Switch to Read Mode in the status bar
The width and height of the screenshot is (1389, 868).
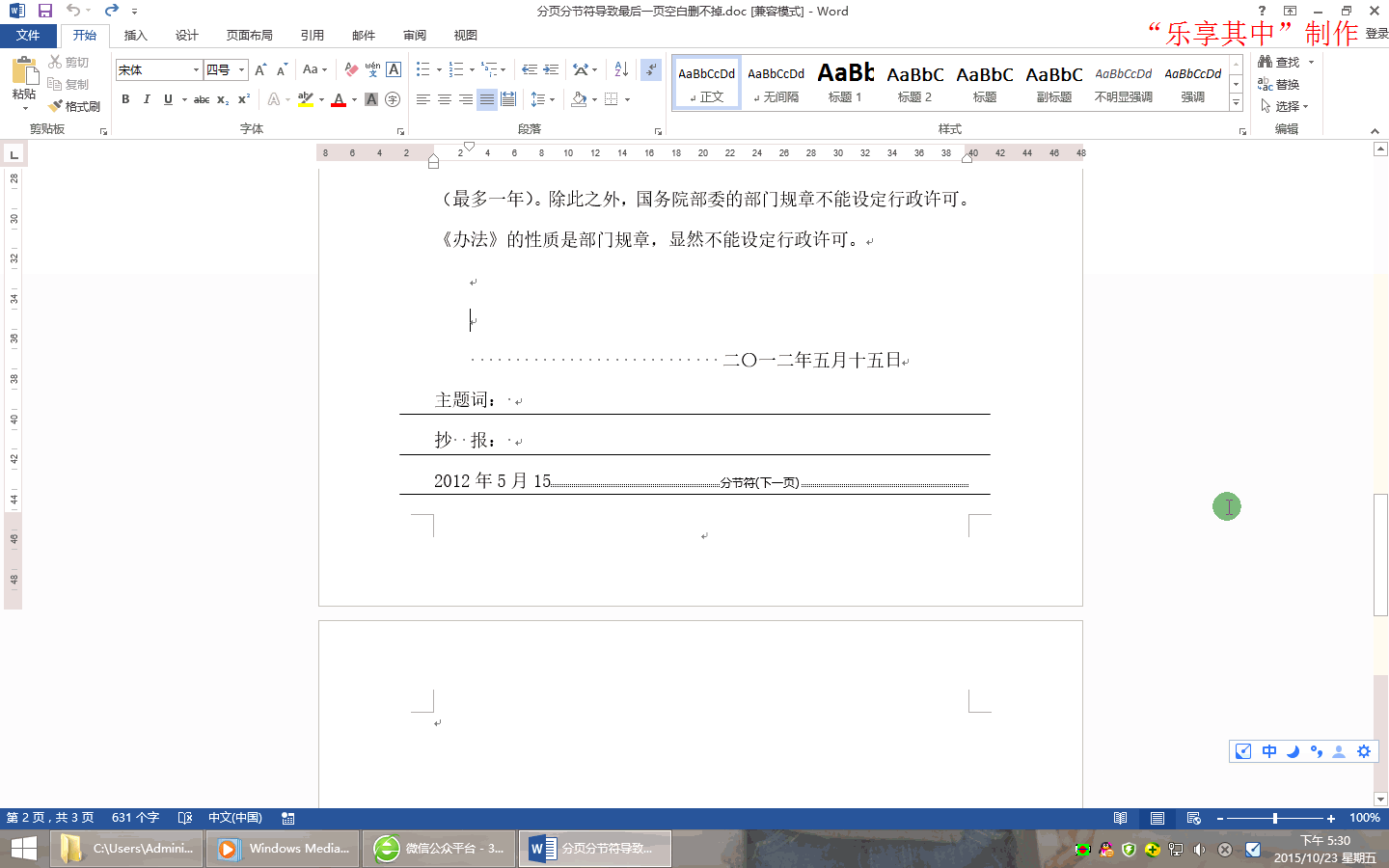1120,818
